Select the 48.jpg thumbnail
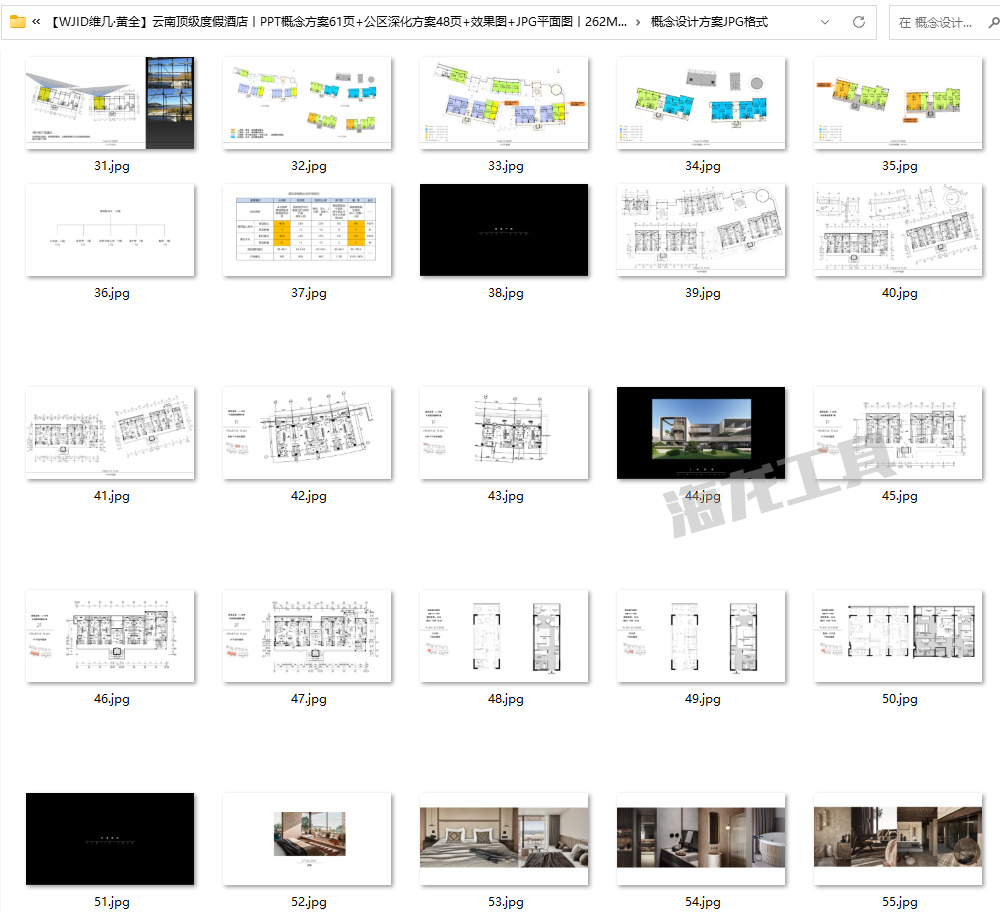 coord(505,636)
